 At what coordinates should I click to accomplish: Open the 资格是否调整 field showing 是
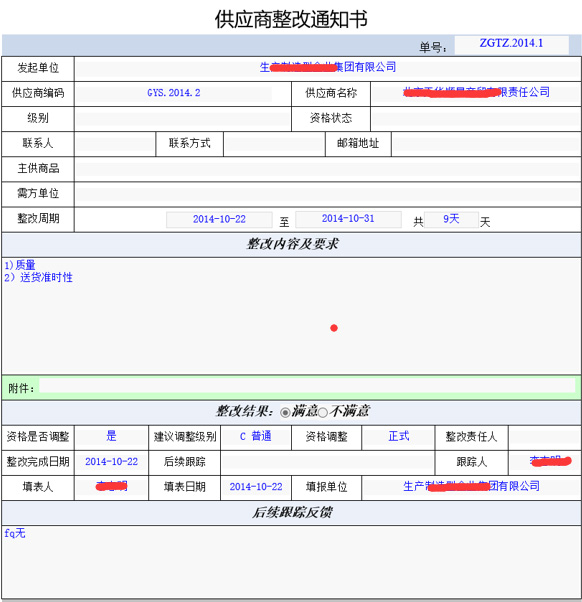coord(111,437)
